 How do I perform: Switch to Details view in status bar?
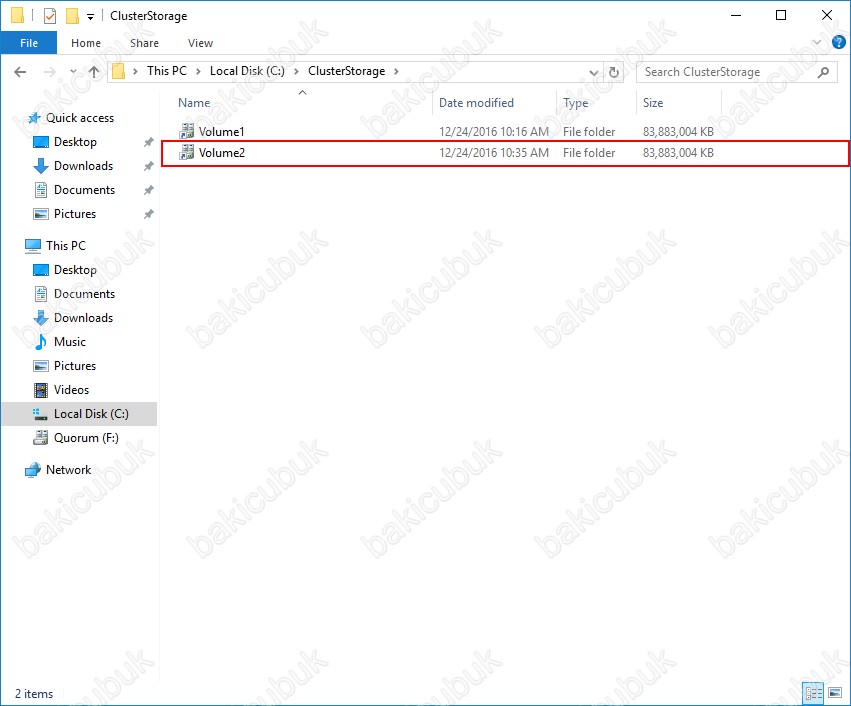point(814,693)
